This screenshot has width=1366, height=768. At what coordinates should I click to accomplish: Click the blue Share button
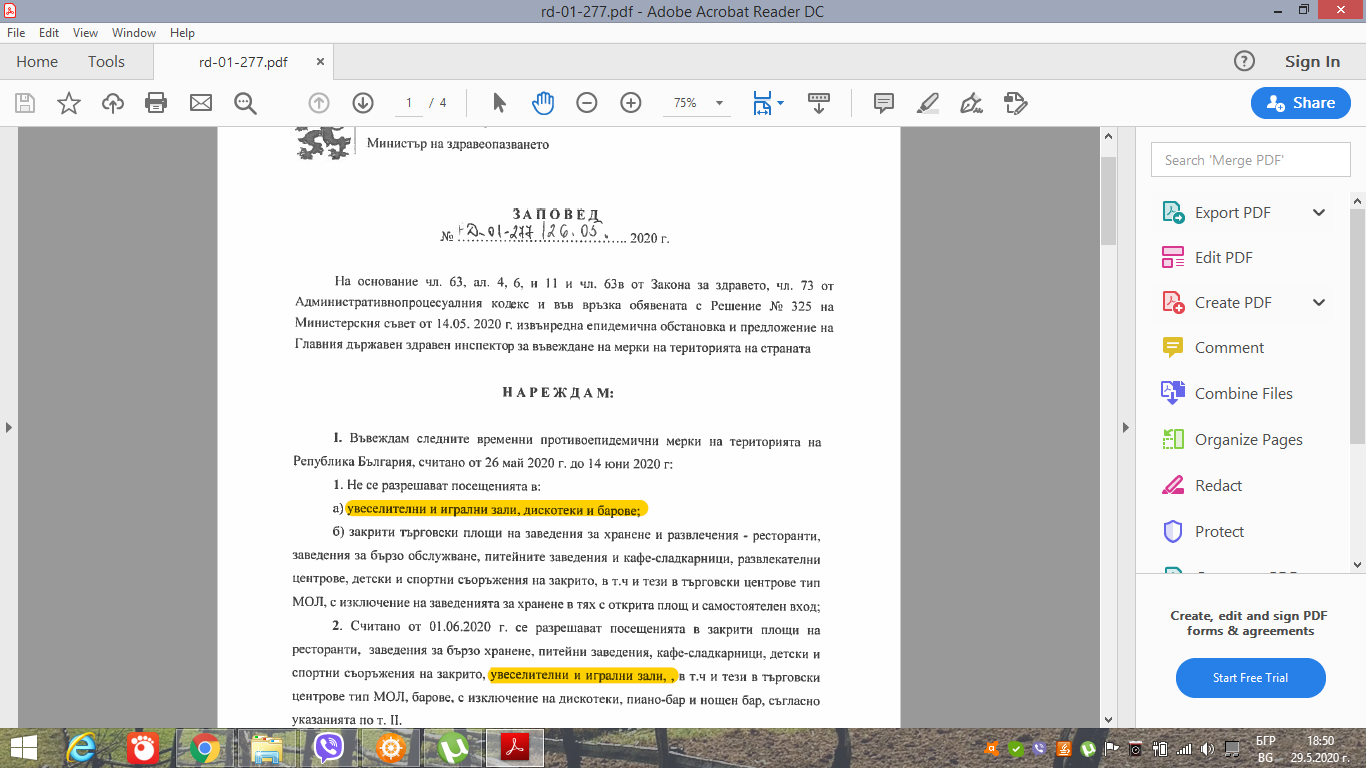(1300, 103)
